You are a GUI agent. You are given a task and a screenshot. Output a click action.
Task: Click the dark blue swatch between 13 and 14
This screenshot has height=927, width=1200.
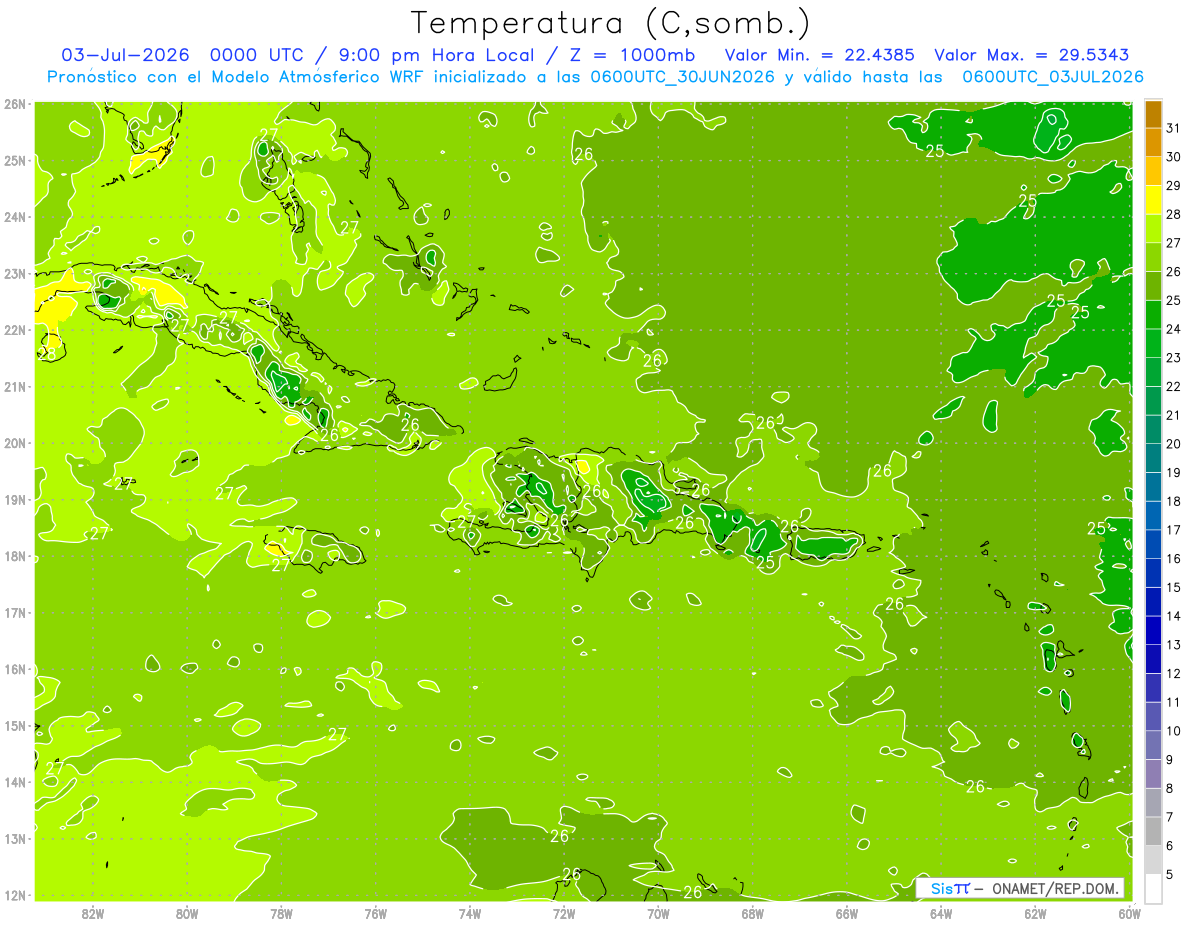[x=1153, y=630]
